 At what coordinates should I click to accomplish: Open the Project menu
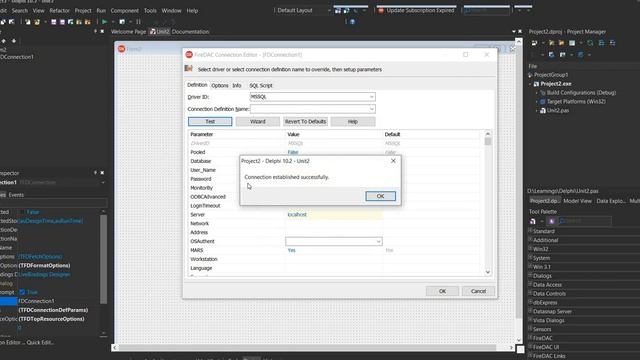click(83, 11)
